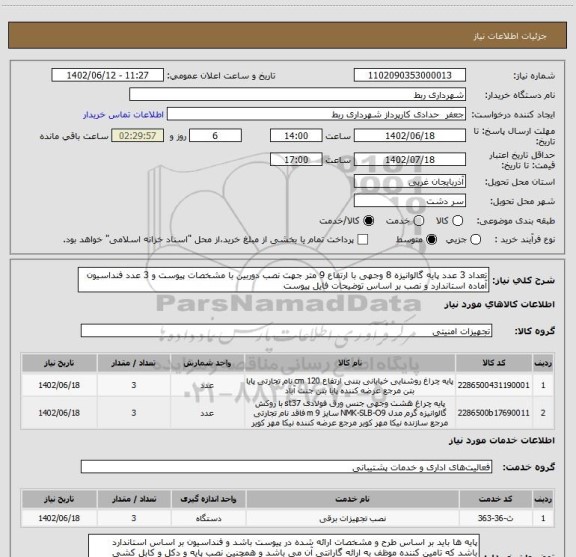Click the delivery city field سر دشت
Screen dimensions: 576x557
point(410,201)
